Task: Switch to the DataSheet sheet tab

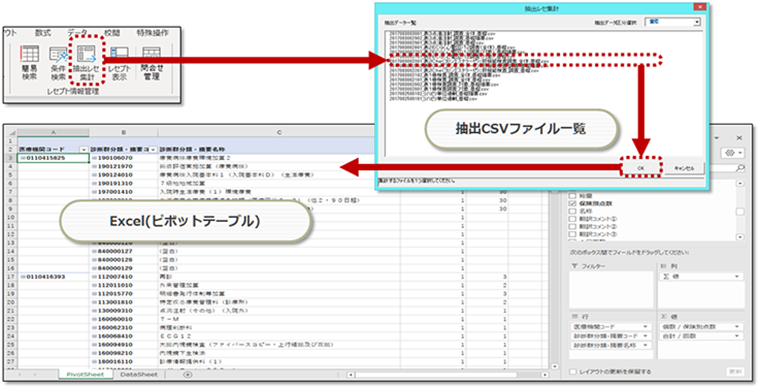Action: pos(139,374)
